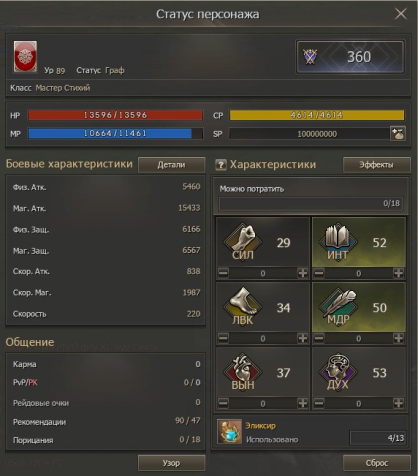
Task: Open the Детали combat details button
Action: [171, 165]
